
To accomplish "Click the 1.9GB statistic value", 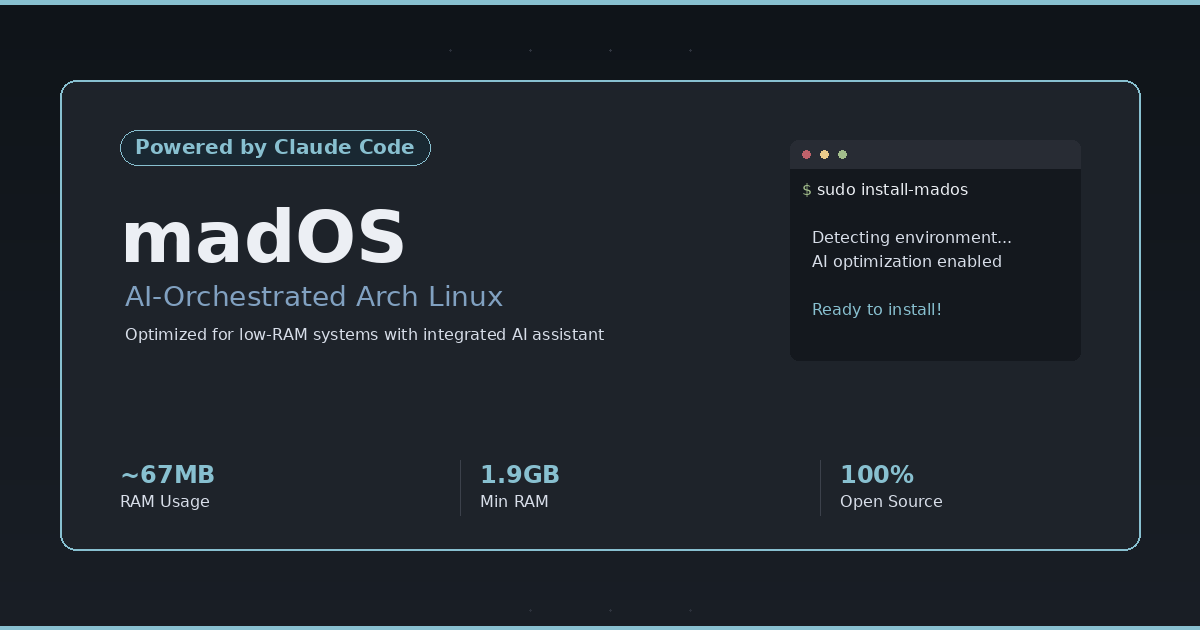I will click(519, 475).
